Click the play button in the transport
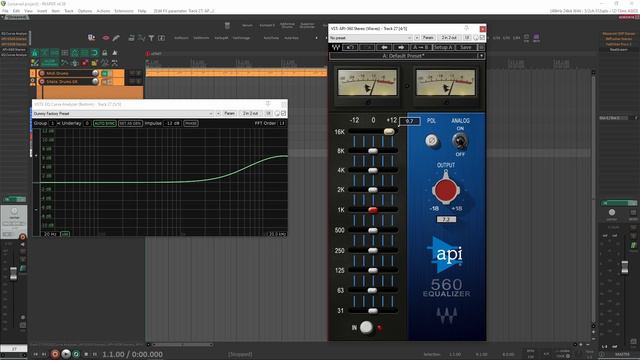 (x=66, y=354)
